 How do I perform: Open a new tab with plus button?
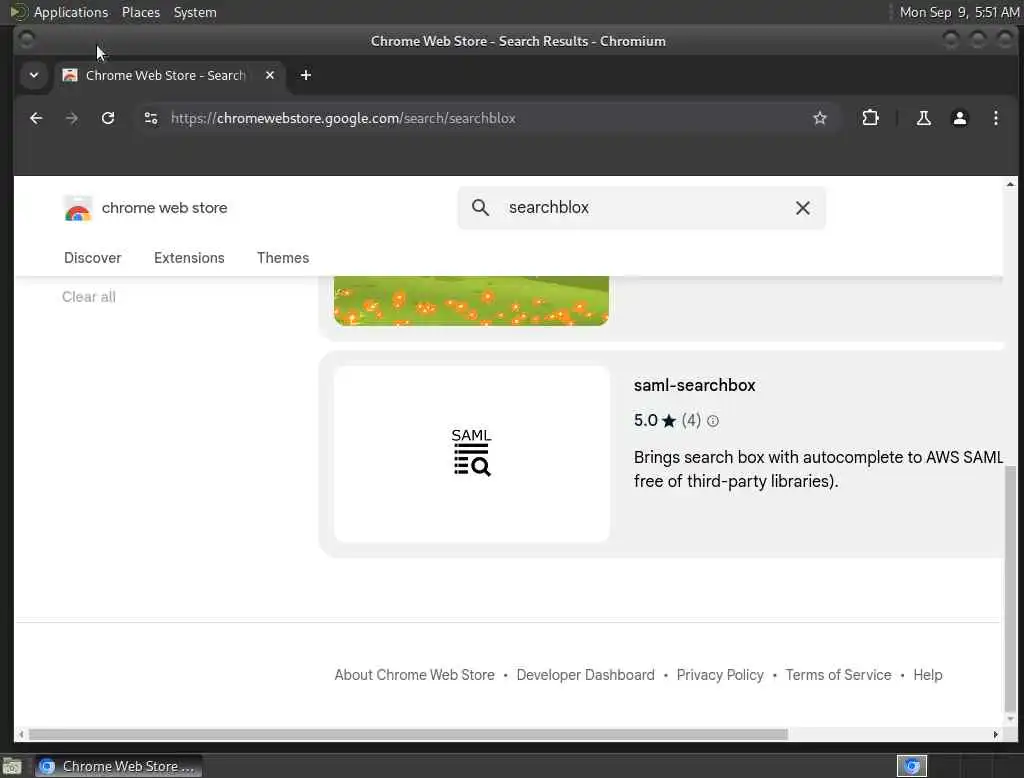point(306,75)
